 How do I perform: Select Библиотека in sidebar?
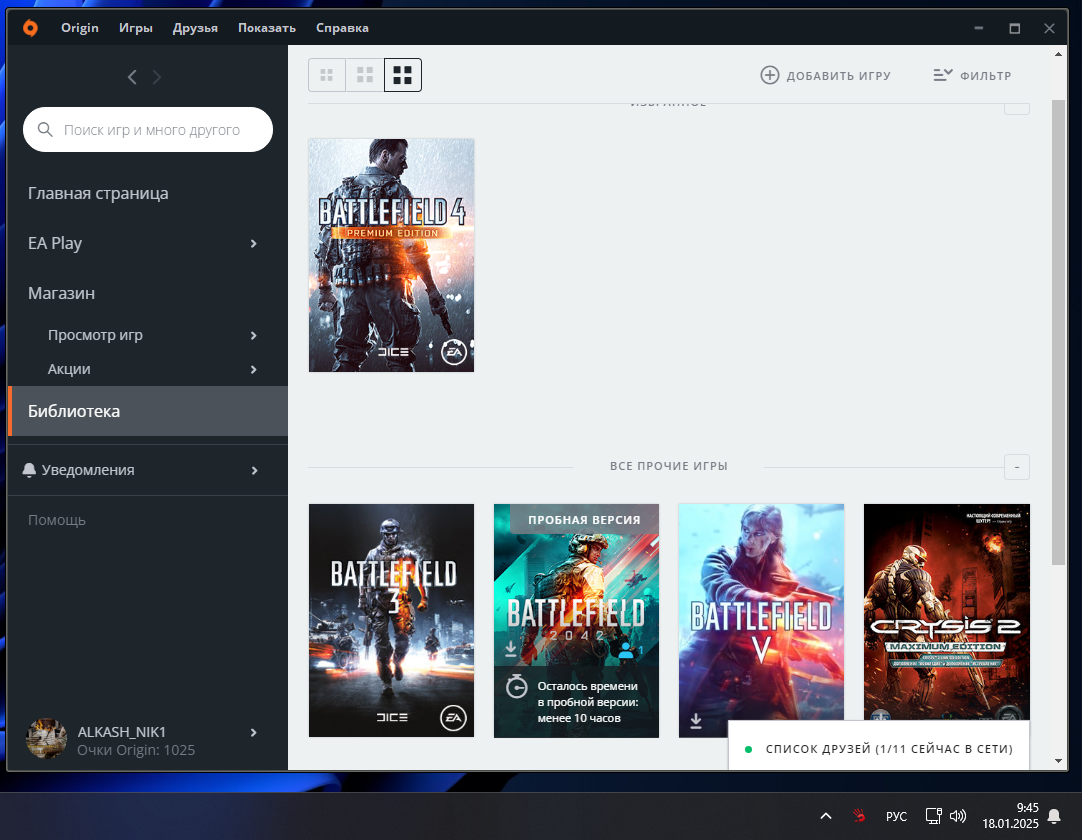pyautogui.click(x=147, y=411)
